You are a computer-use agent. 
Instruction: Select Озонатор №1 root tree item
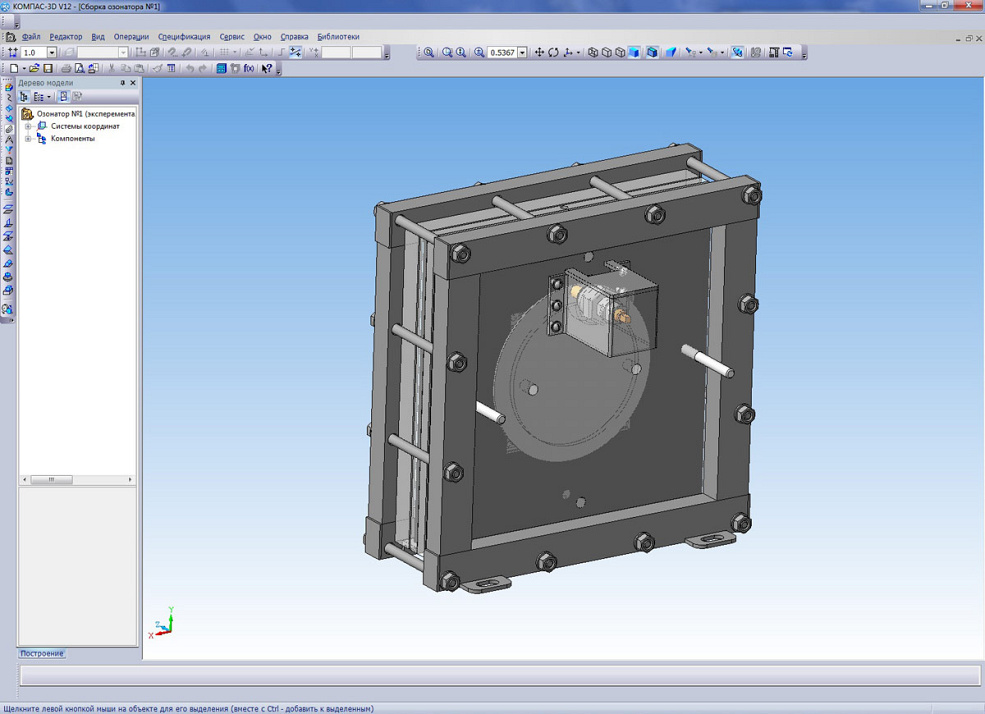point(85,114)
